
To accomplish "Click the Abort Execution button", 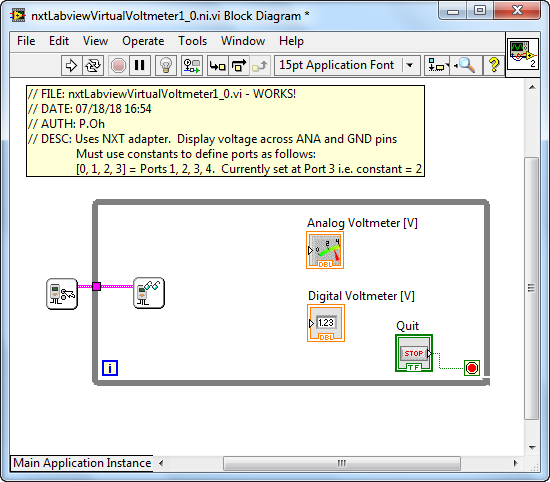I will coord(118,65).
